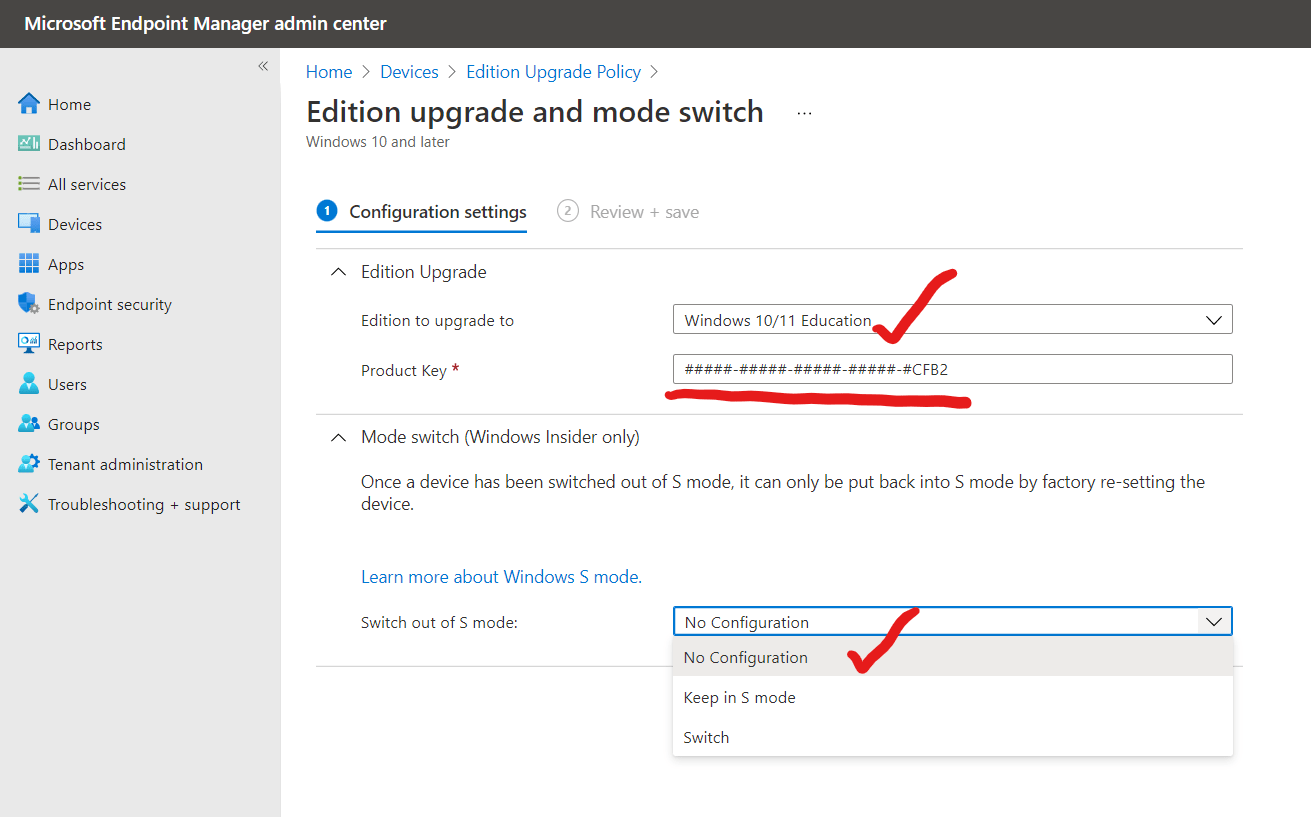Switch to the Review + save step
The height and width of the screenshot is (817, 1311).
pyautogui.click(x=628, y=212)
